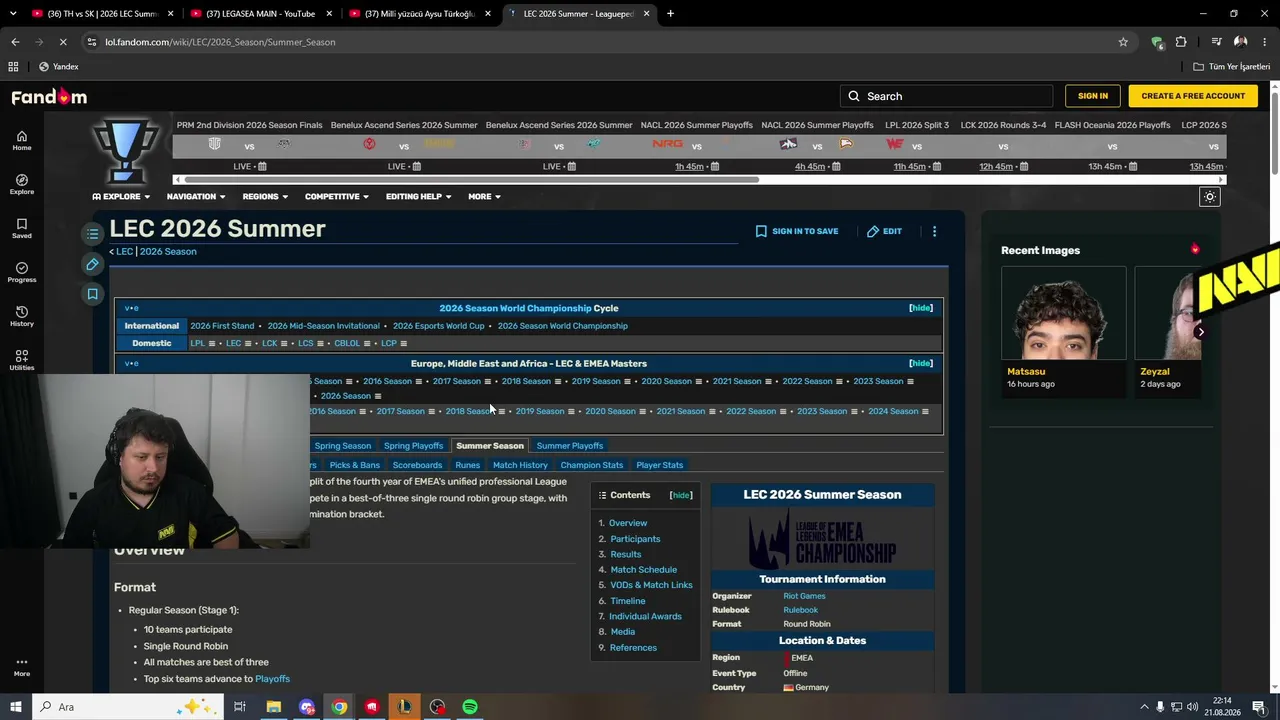Open the History sidebar icon
Screen dimensions: 1280x720
(22, 316)
